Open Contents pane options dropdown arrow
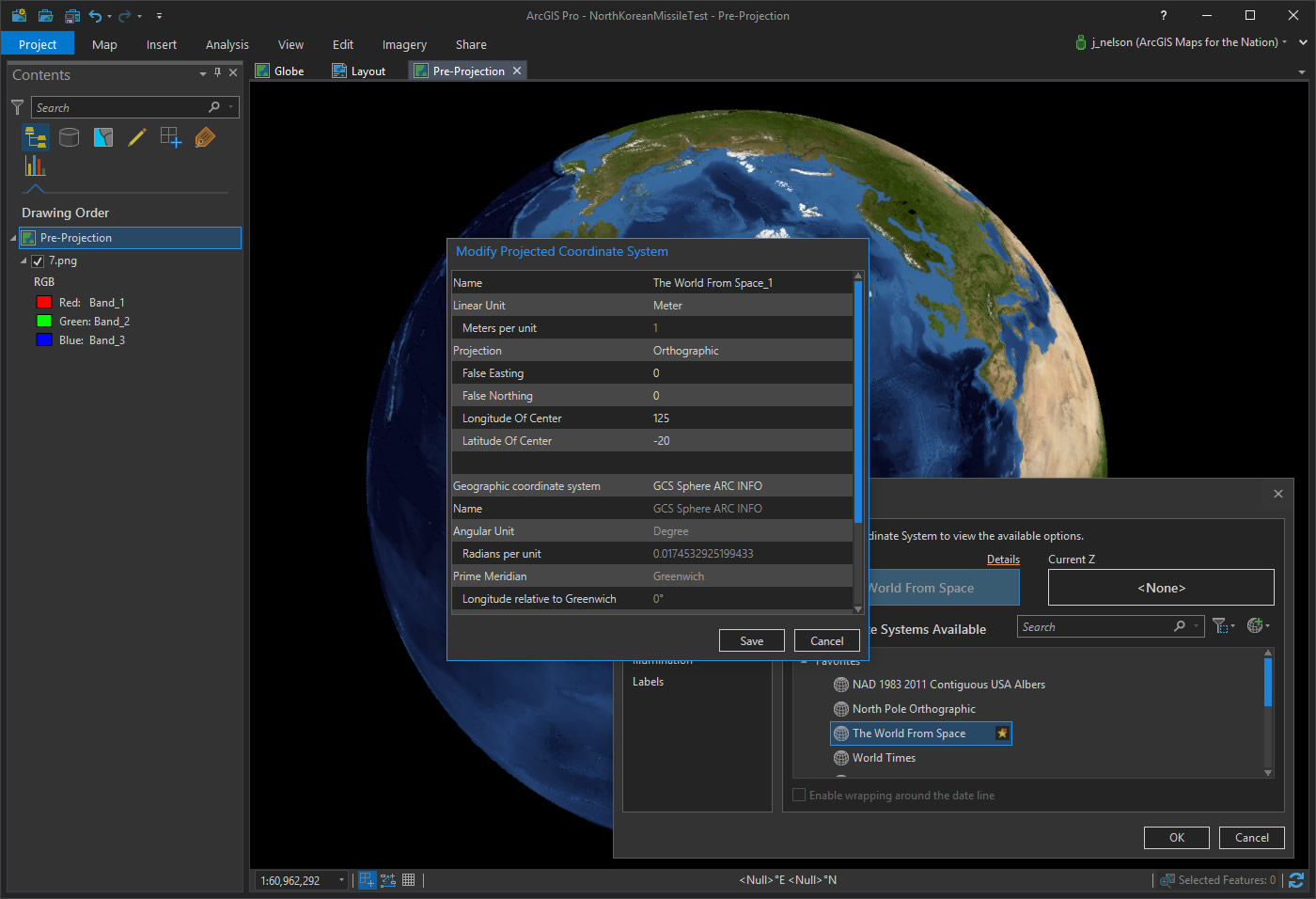 [203, 74]
